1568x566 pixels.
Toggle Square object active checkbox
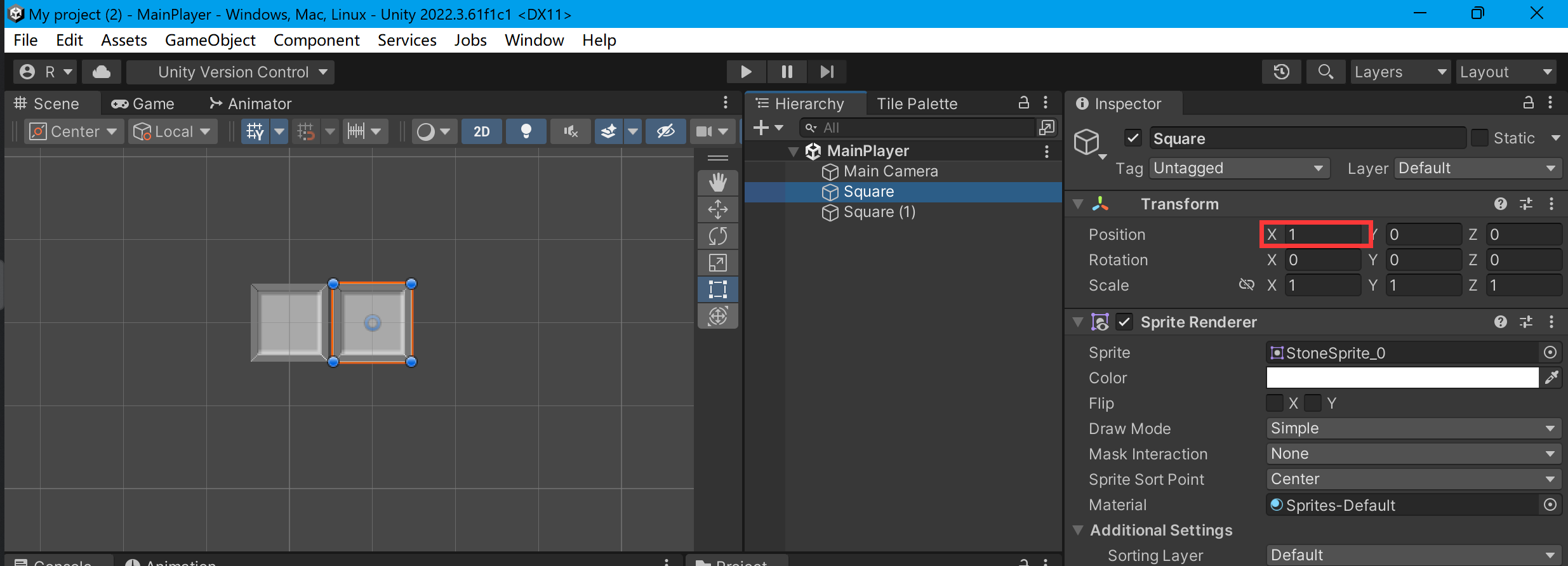coord(1133,138)
